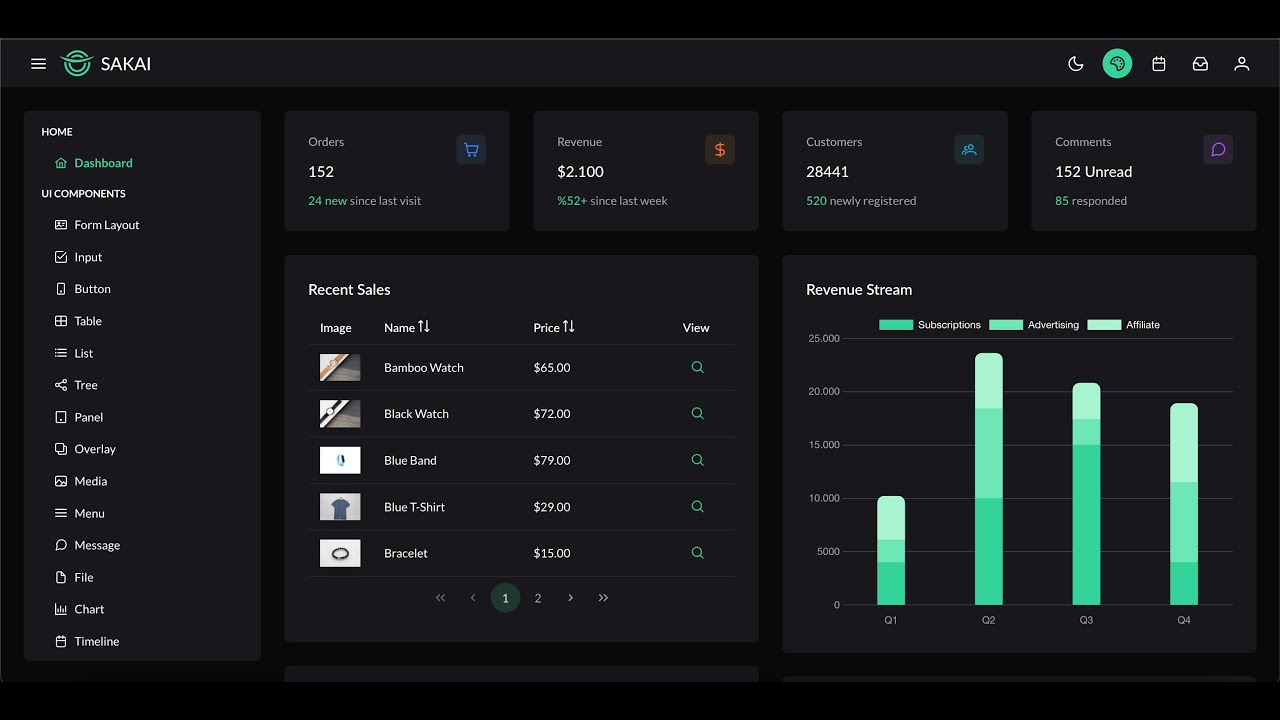Image resolution: width=1280 pixels, height=720 pixels.
Task: Go to the next page arrow
Action: pos(570,598)
